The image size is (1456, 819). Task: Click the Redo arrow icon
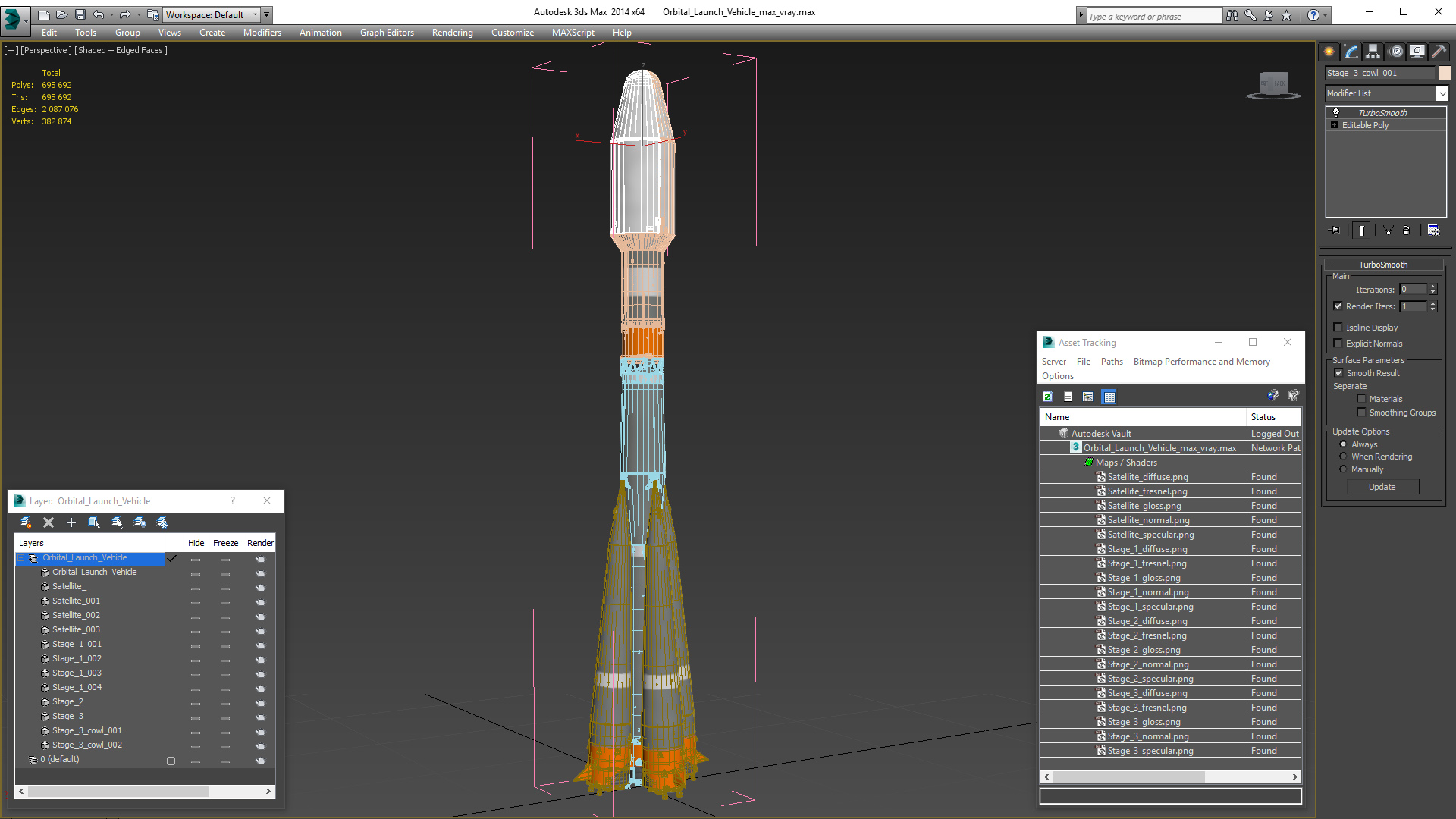pos(125,14)
